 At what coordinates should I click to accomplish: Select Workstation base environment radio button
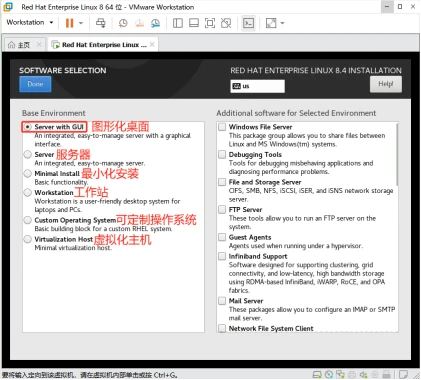(x=28, y=193)
